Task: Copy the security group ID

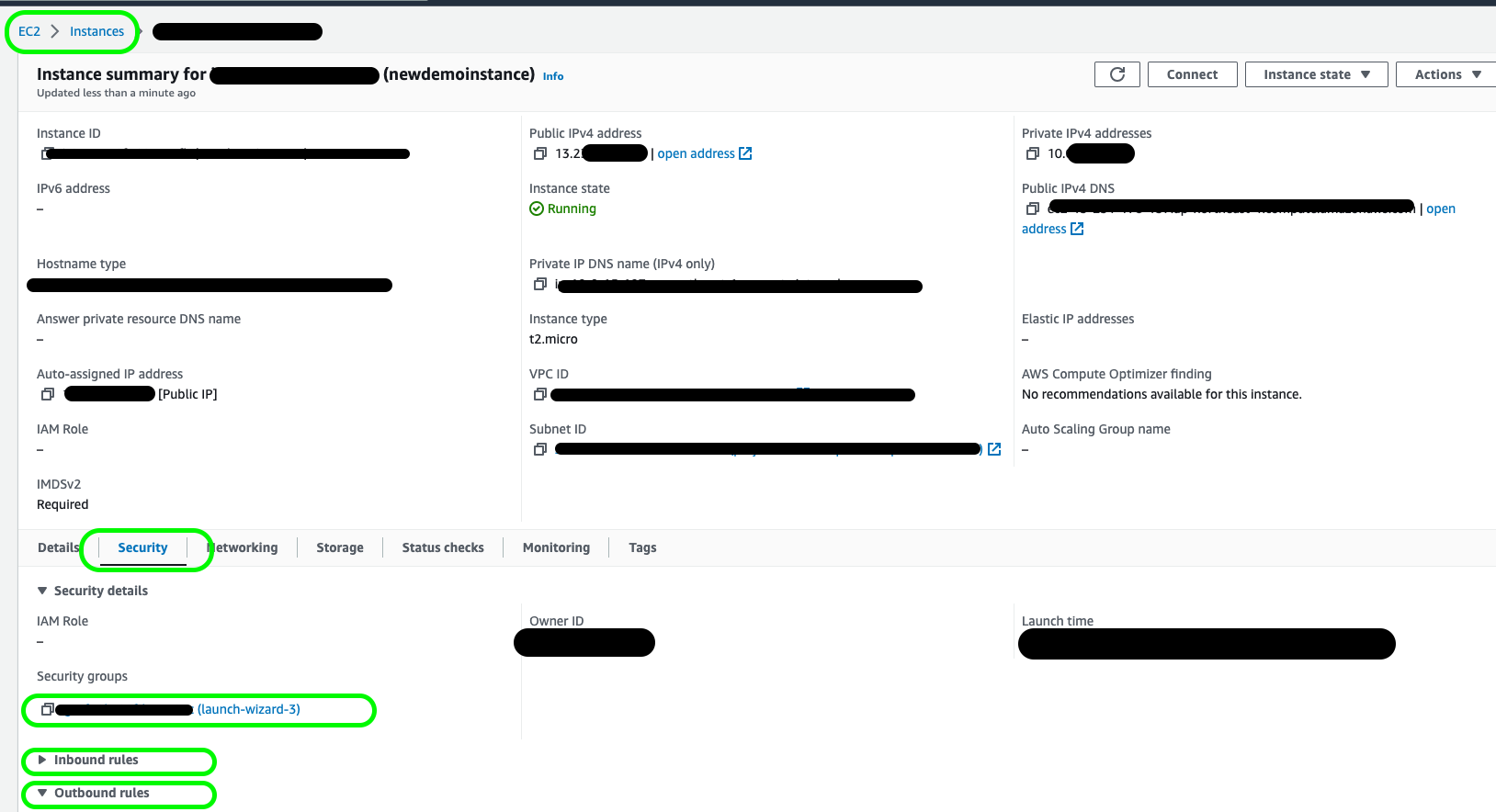Action: [47, 709]
